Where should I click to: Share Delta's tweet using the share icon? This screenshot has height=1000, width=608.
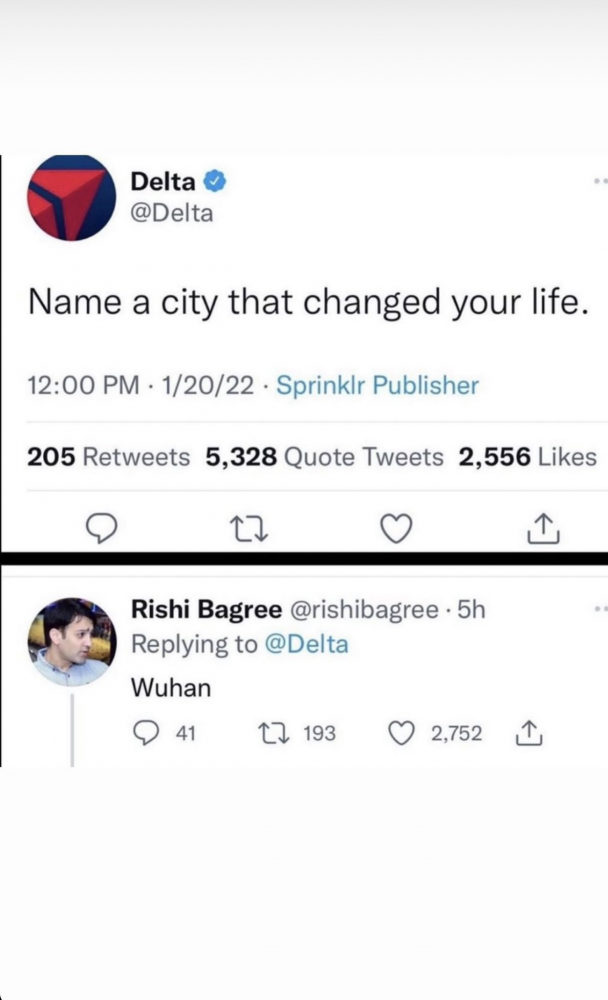[x=540, y=526]
